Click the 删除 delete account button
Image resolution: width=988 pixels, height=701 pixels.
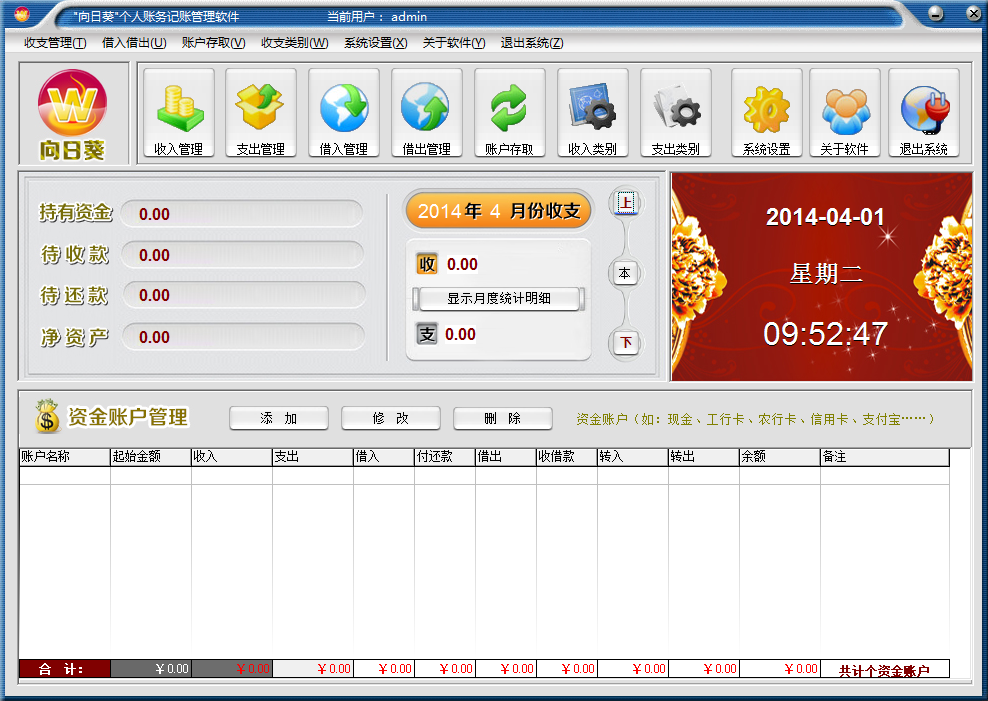coord(502,418)
